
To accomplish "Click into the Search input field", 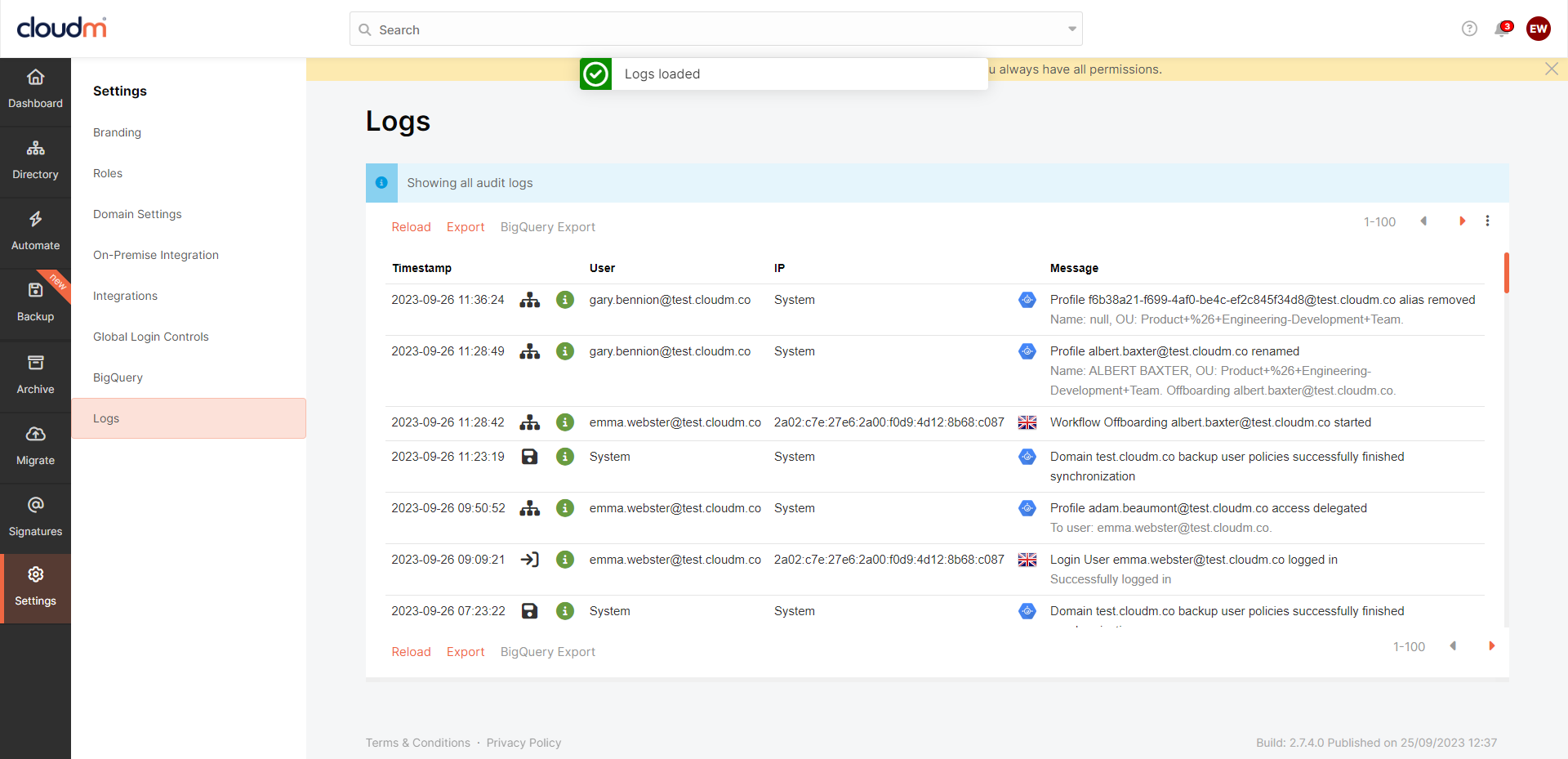I will point(716,29).
